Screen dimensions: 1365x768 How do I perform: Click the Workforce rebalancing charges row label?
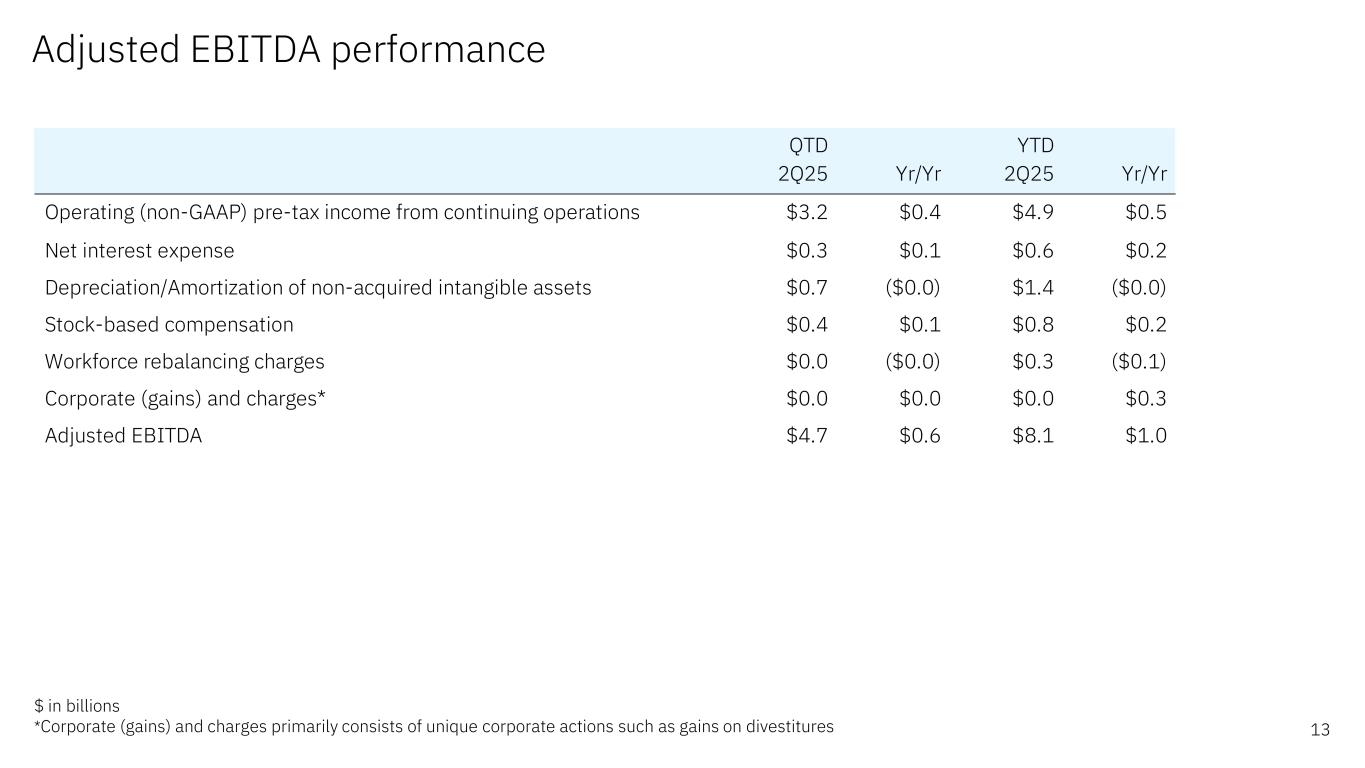pos(184,362)
